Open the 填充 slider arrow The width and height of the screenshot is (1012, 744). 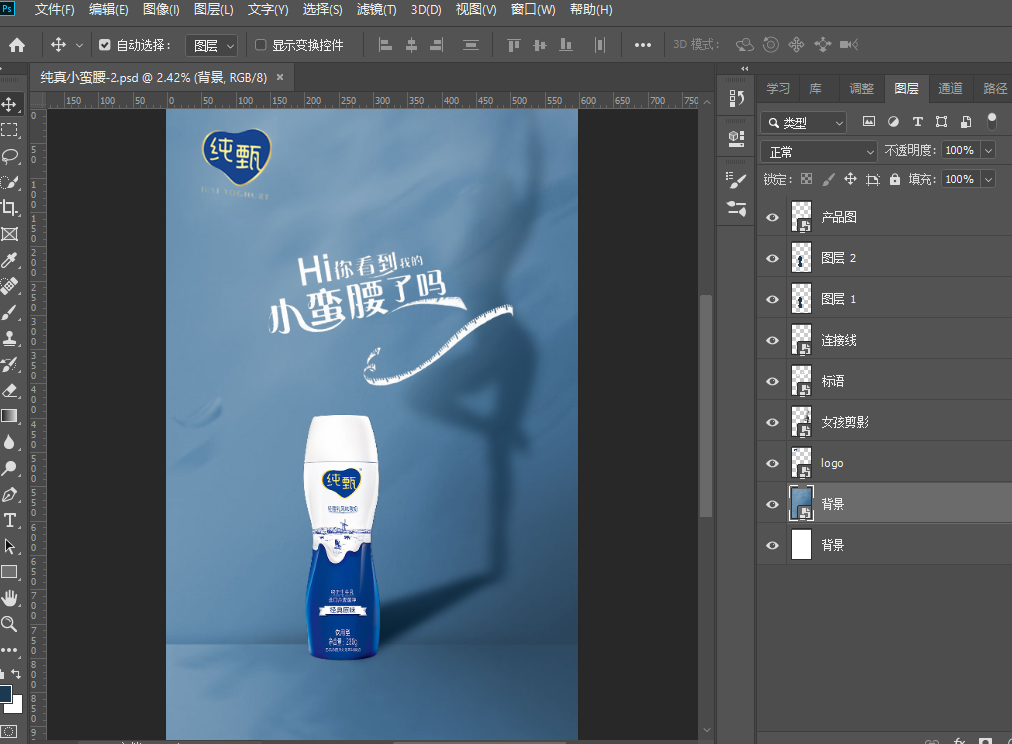pos(988,179)
